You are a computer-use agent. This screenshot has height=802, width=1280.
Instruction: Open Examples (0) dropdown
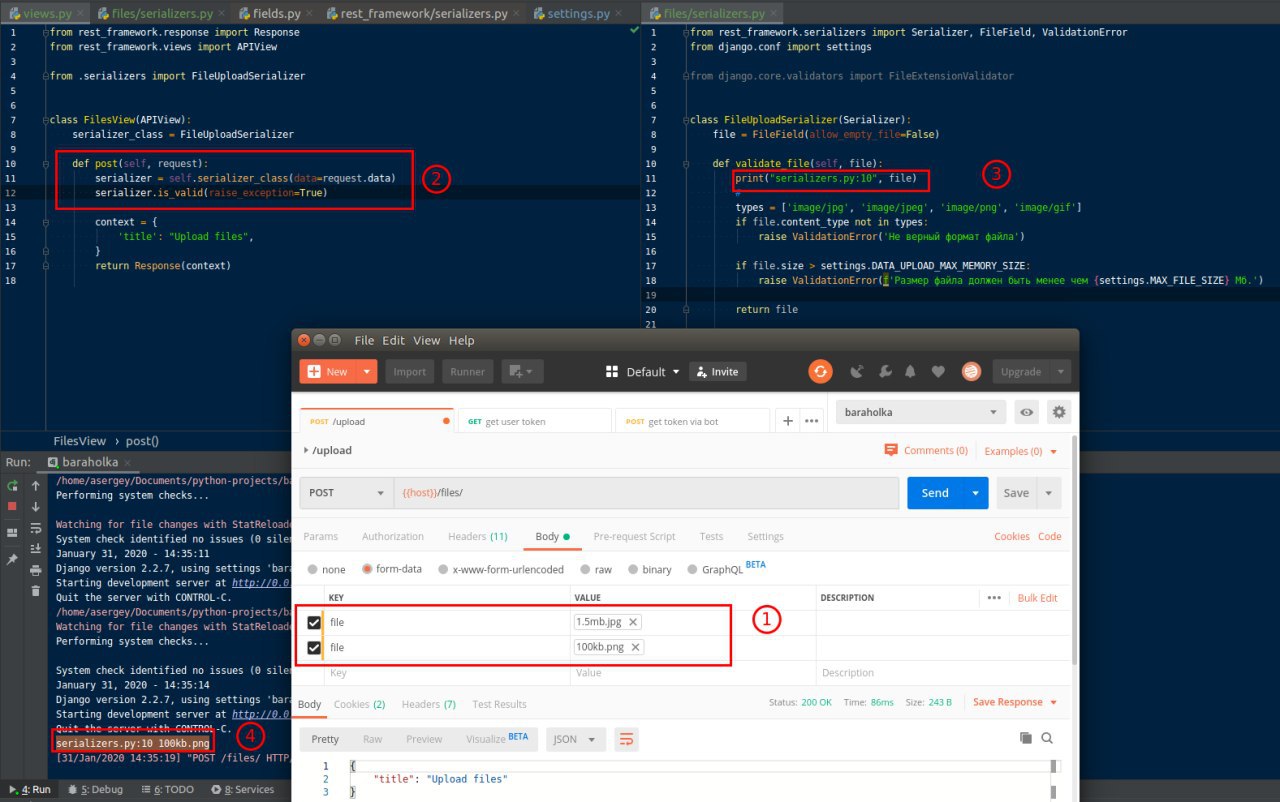[x=1020, y=451]
